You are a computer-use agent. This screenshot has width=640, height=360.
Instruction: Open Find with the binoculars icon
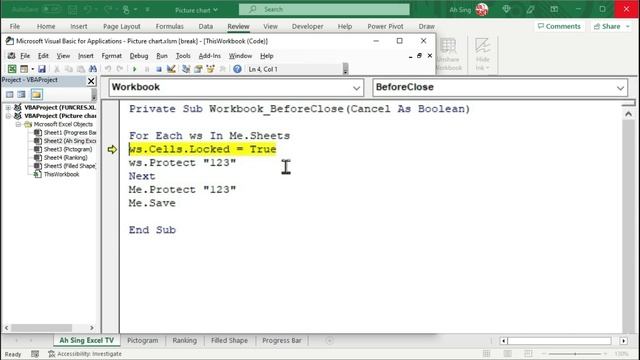tap(93, 69)
